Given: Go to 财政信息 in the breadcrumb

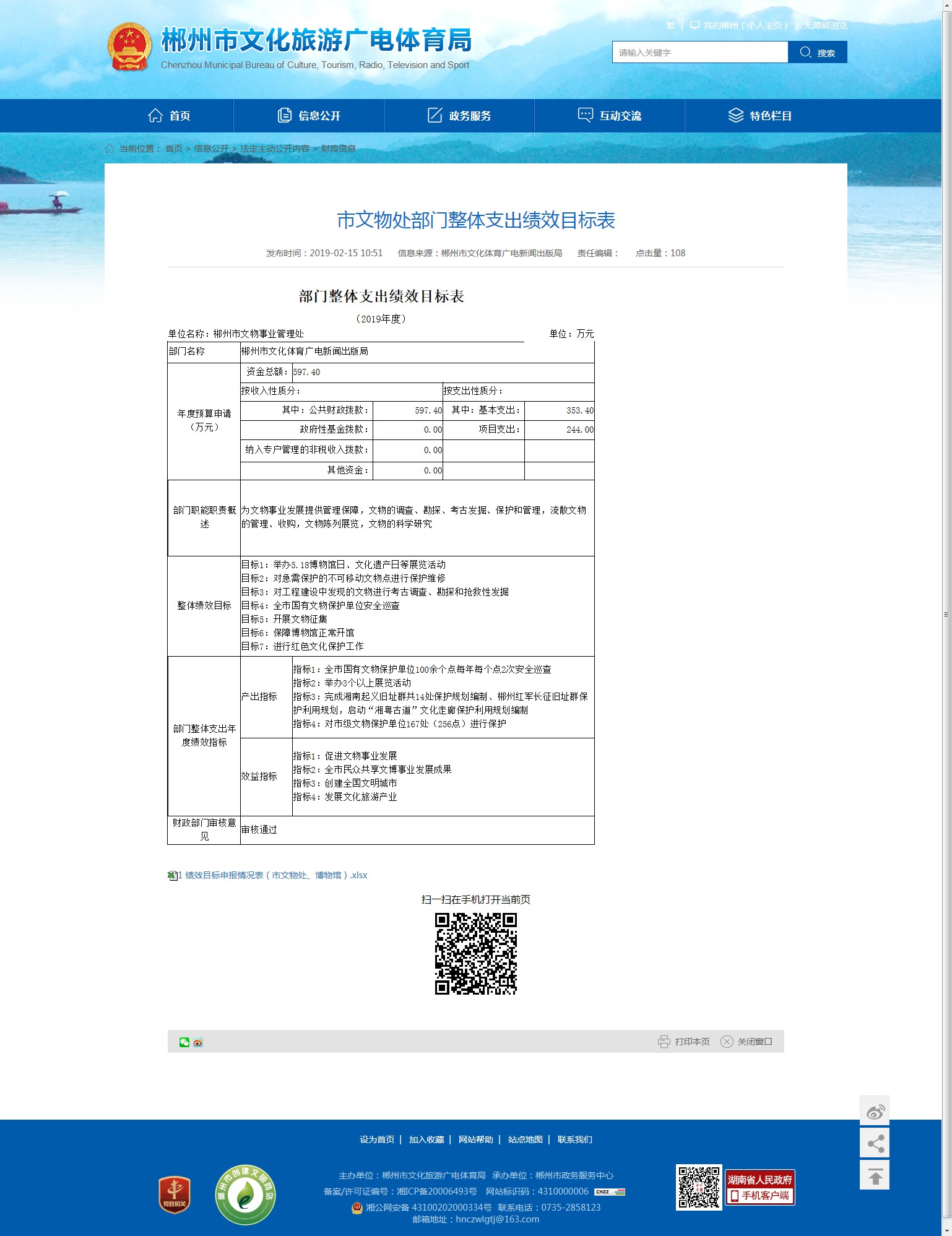Looking at the screenshot, I should [338, 149].
